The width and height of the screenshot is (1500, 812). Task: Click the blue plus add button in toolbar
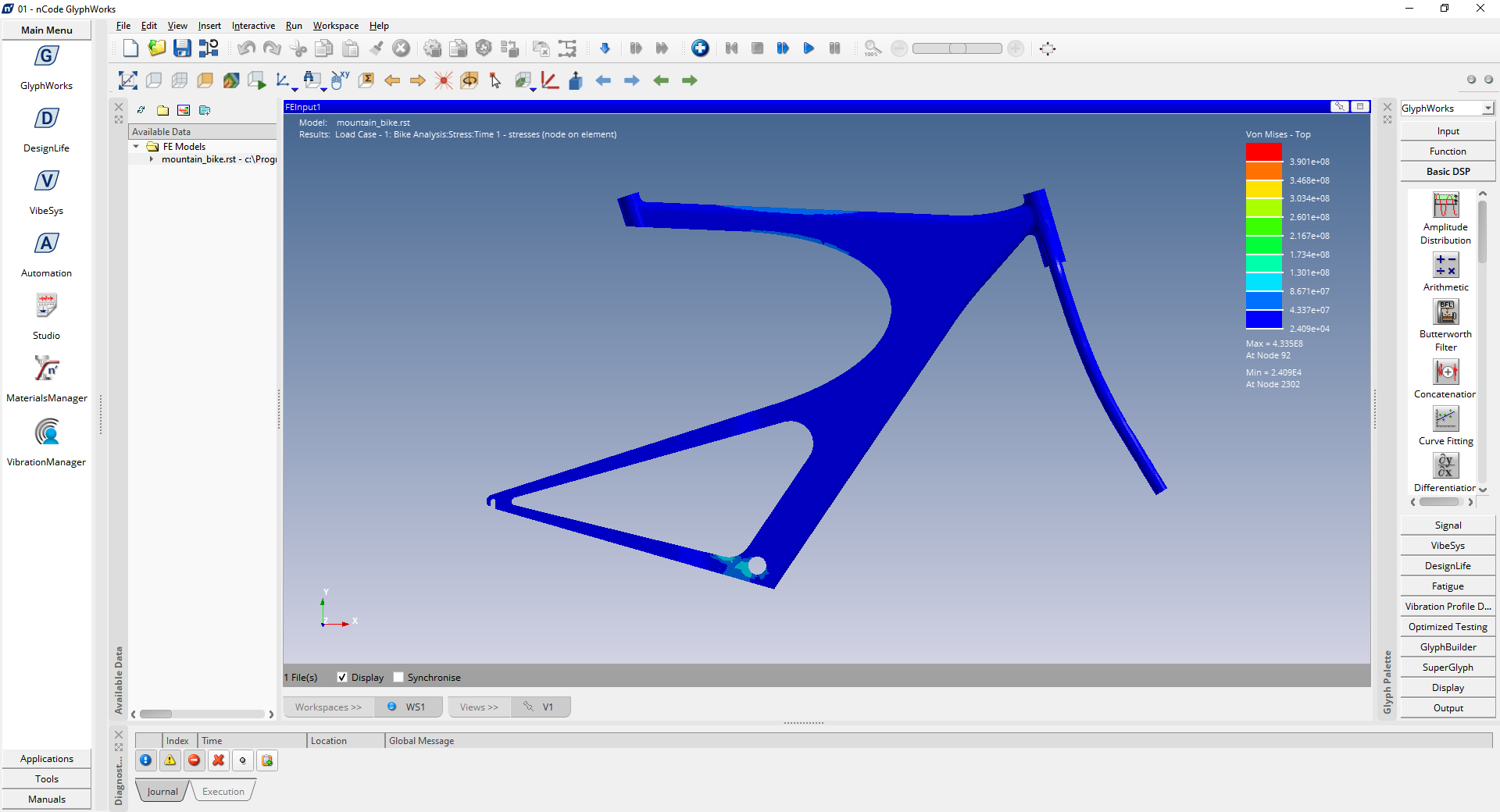click(700, 48)
